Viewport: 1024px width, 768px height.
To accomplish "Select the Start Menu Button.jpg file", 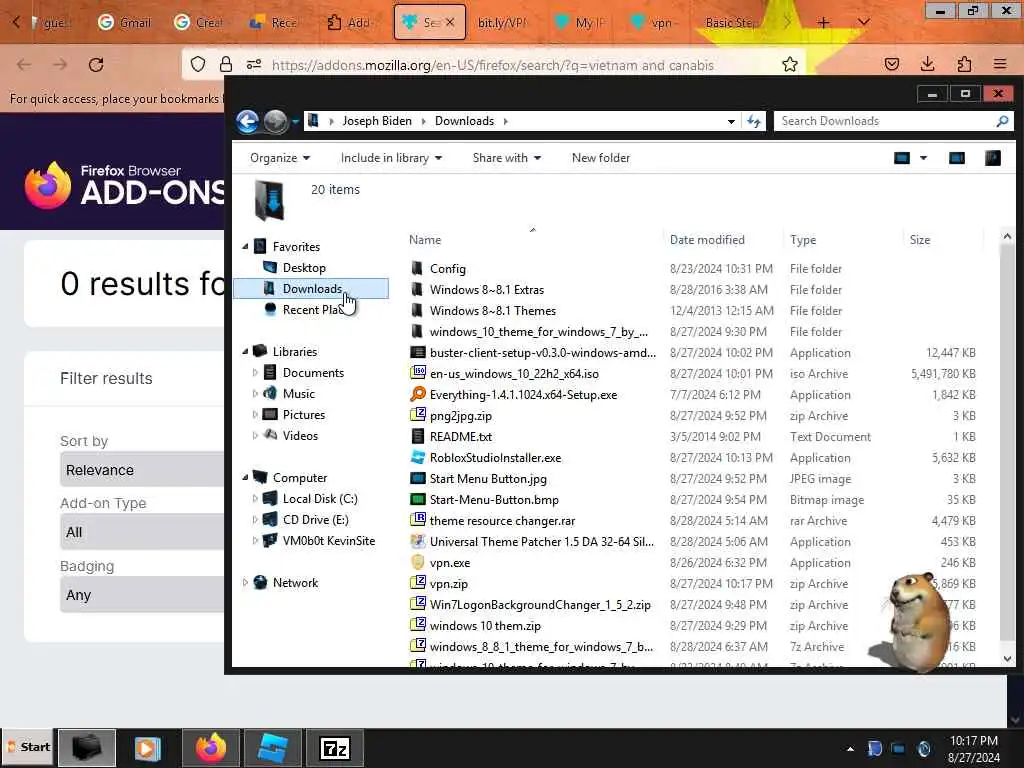I will (488, 479).
